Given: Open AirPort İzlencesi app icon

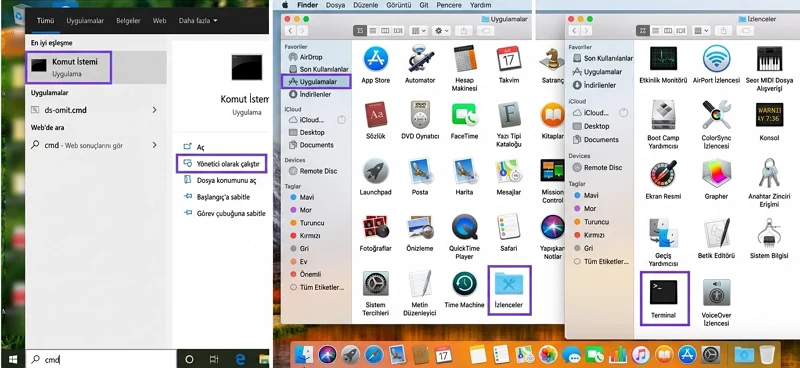Looking at the screenshot, I should [716, 58].
